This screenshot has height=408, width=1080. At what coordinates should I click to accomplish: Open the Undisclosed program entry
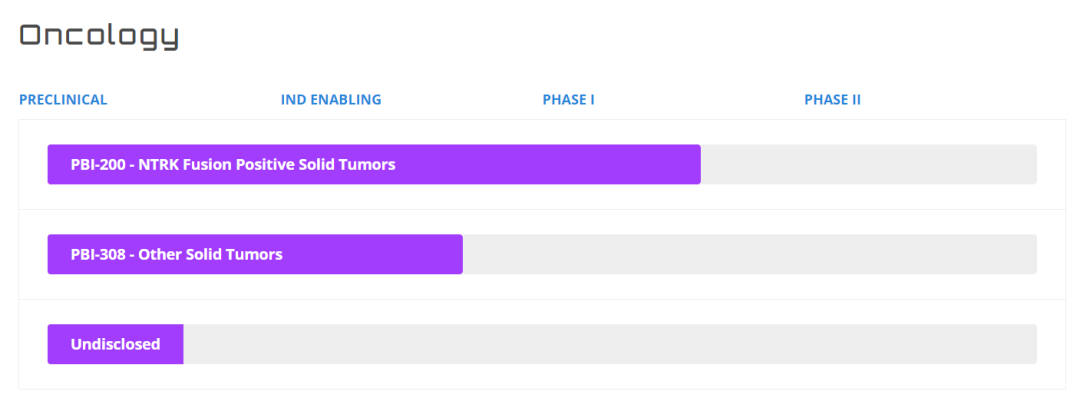click(115, 344)
